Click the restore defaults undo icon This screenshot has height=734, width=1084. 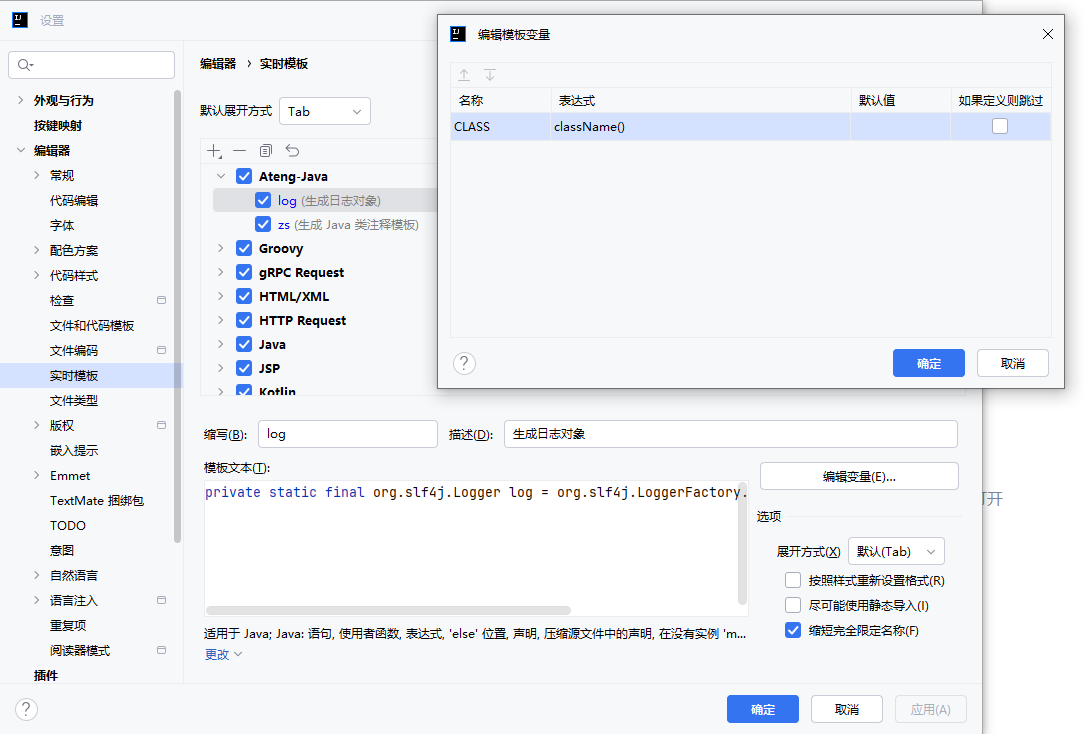[292, 151]
